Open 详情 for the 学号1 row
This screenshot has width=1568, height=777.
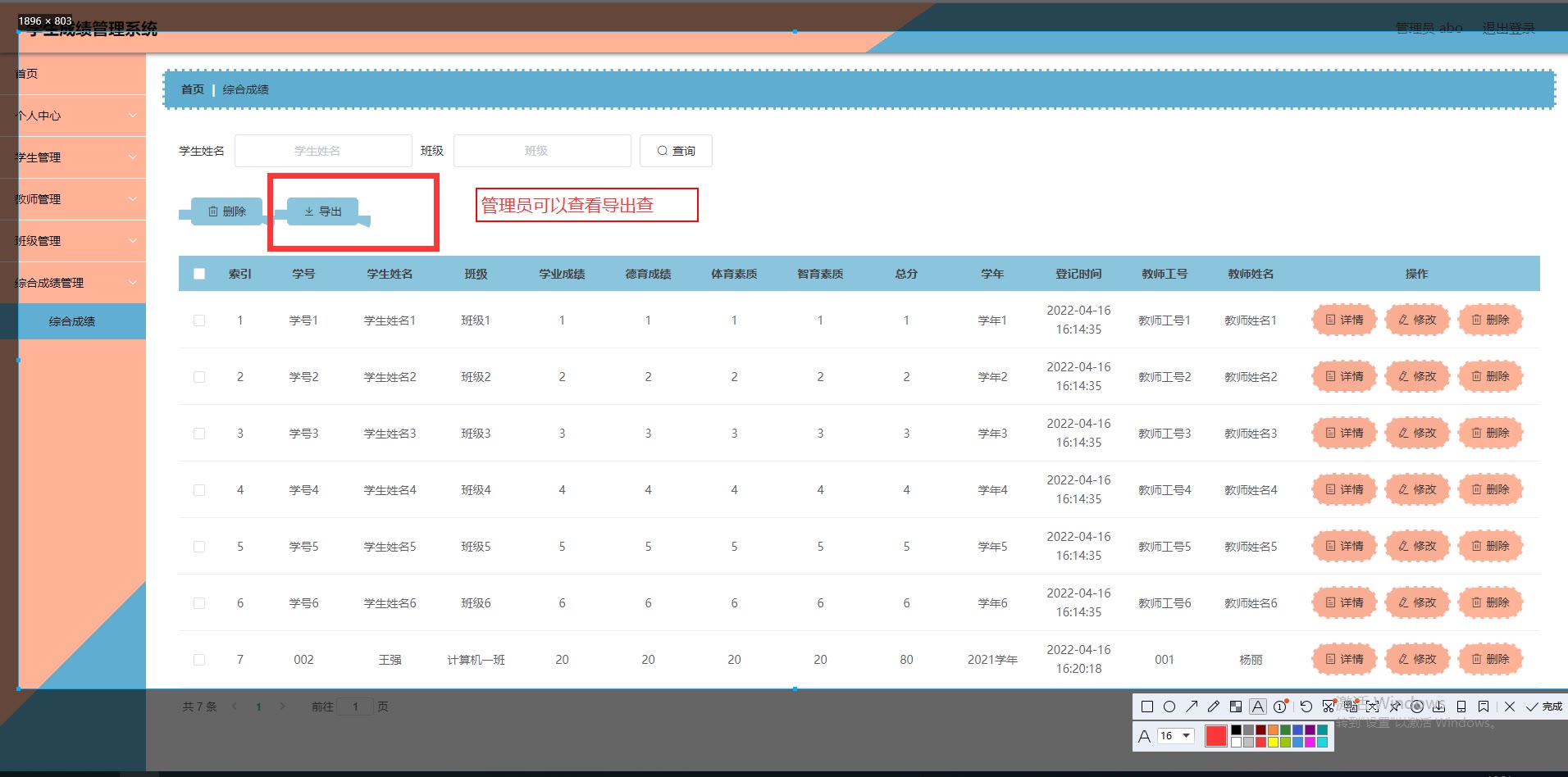tap(1344, 320)
